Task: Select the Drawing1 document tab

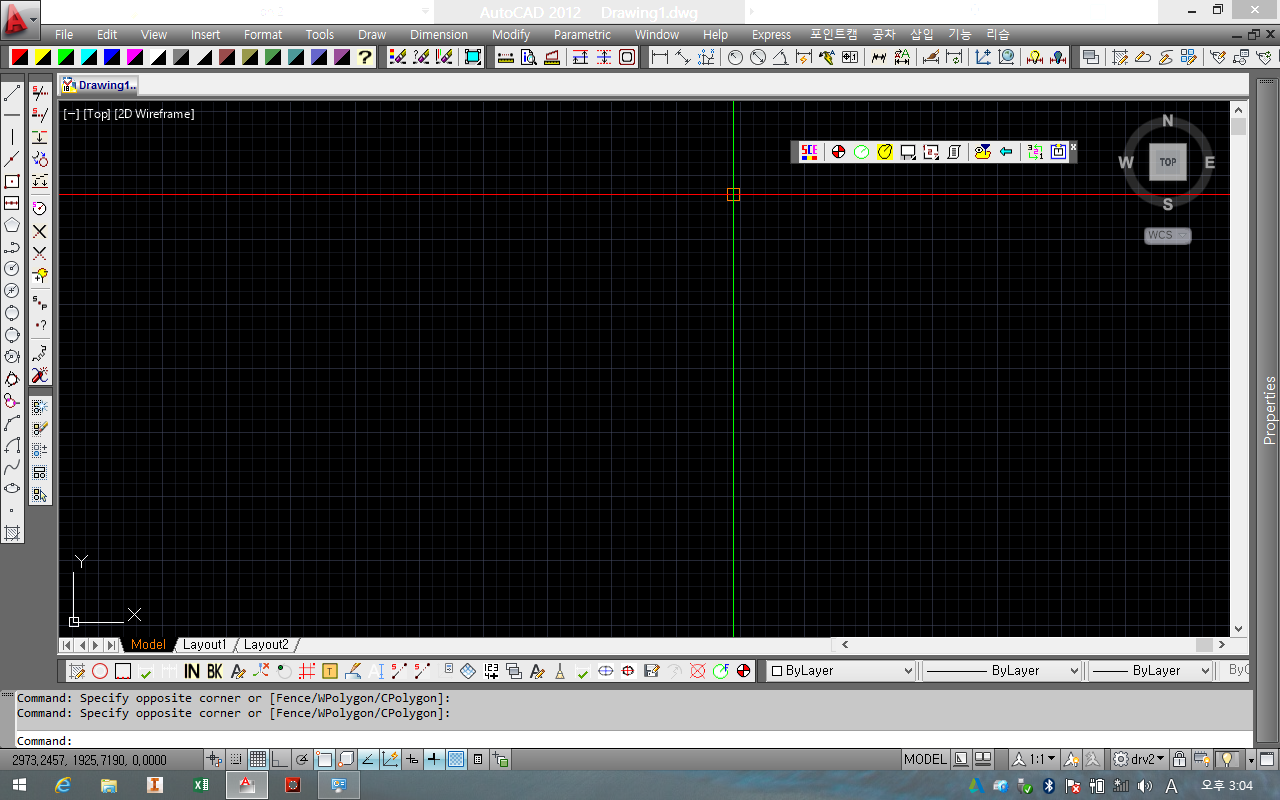Action: [99, 85]
